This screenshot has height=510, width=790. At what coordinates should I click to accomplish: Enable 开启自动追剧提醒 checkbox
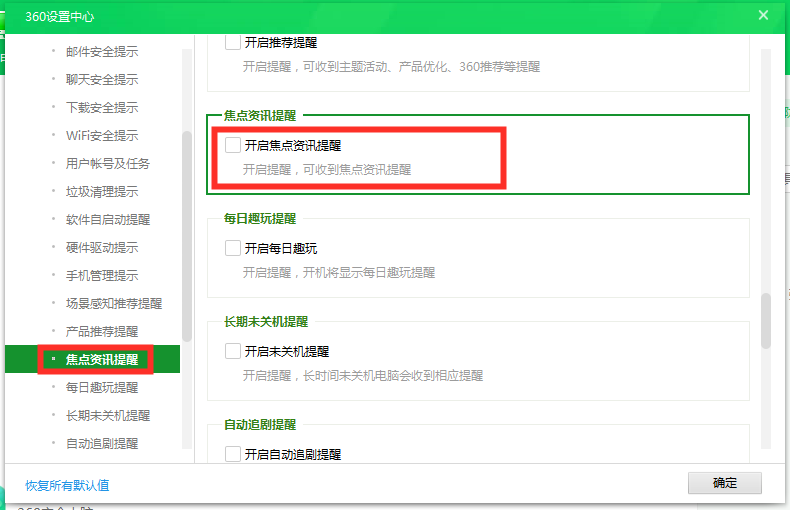233,454
